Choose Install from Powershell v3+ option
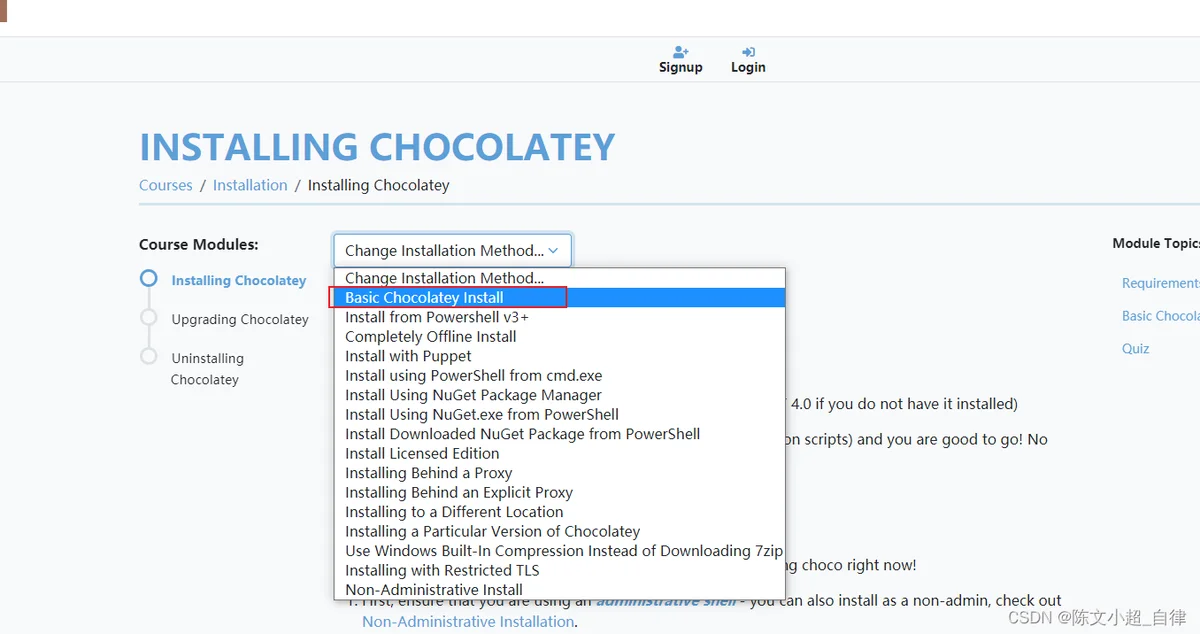Viewport: 1200px width, 634px height. pyautogui.click(x=560, y=317)
